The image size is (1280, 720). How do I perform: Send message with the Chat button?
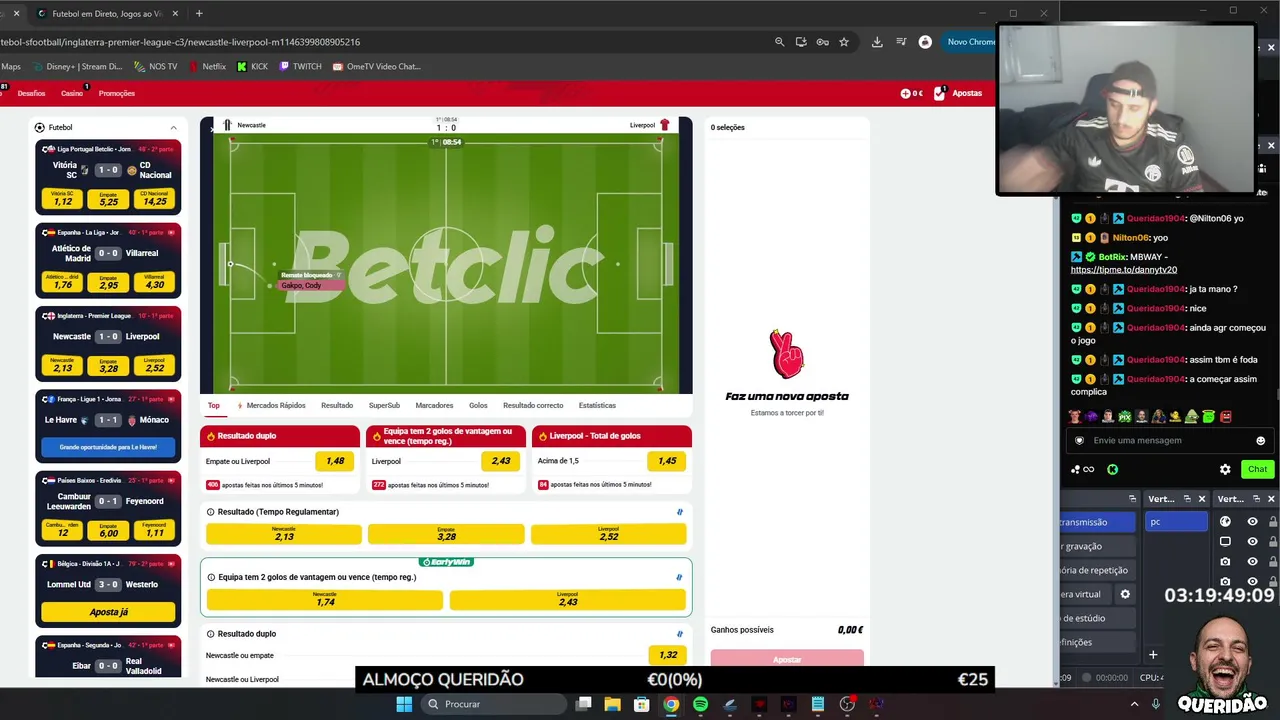[x=1257, y=469]
